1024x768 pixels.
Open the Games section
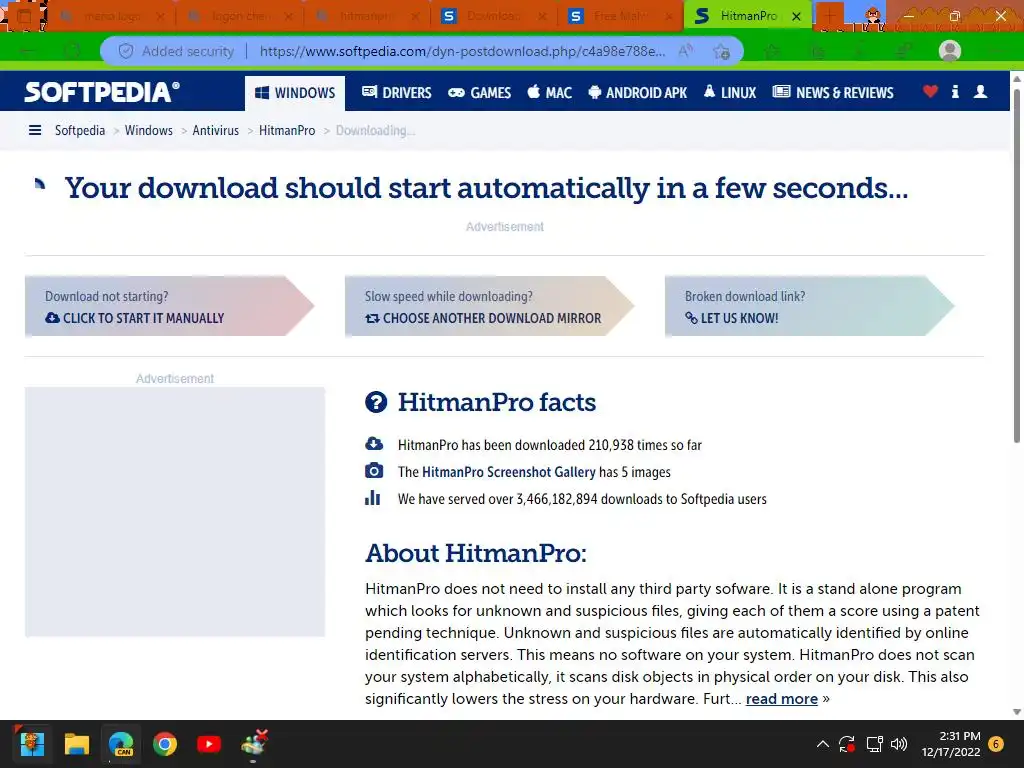(x=479, y=93)
